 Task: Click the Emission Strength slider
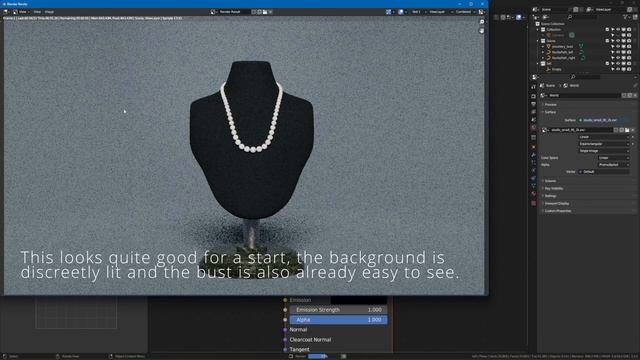[338, 310]
